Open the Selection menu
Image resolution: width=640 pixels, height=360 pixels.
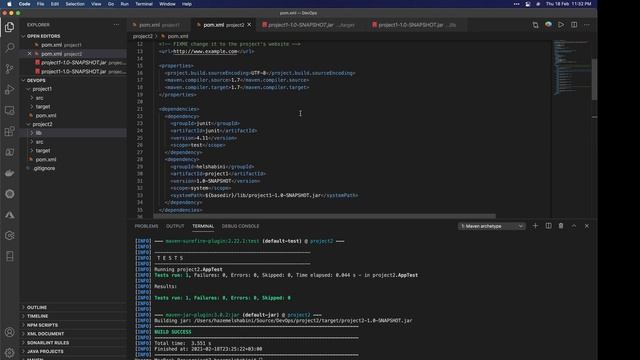[75, 4]
